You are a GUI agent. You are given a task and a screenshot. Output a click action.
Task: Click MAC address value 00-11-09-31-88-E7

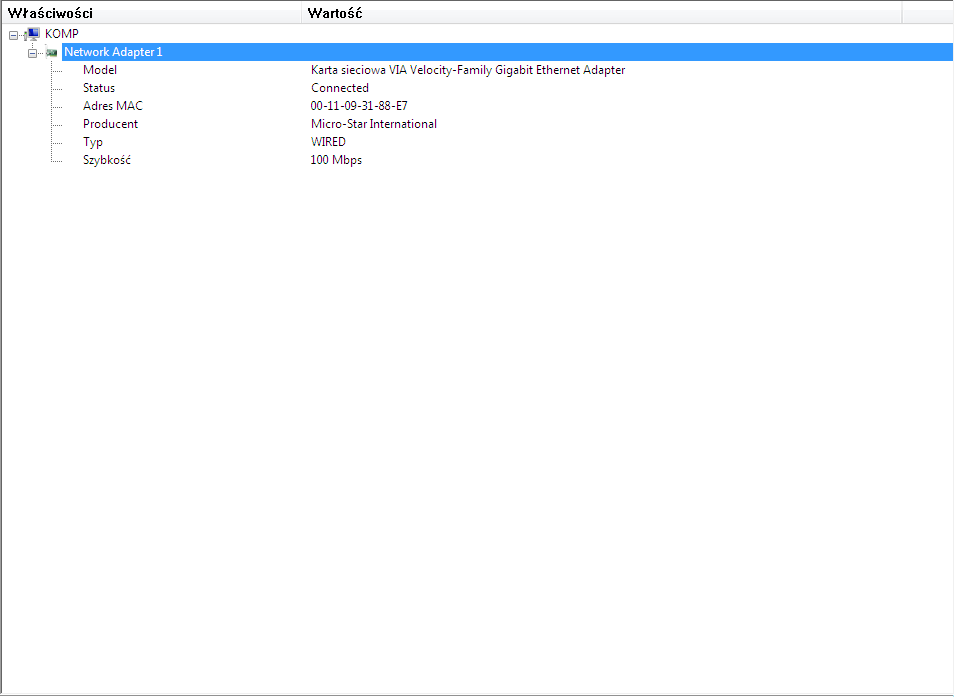click(359, 106)
